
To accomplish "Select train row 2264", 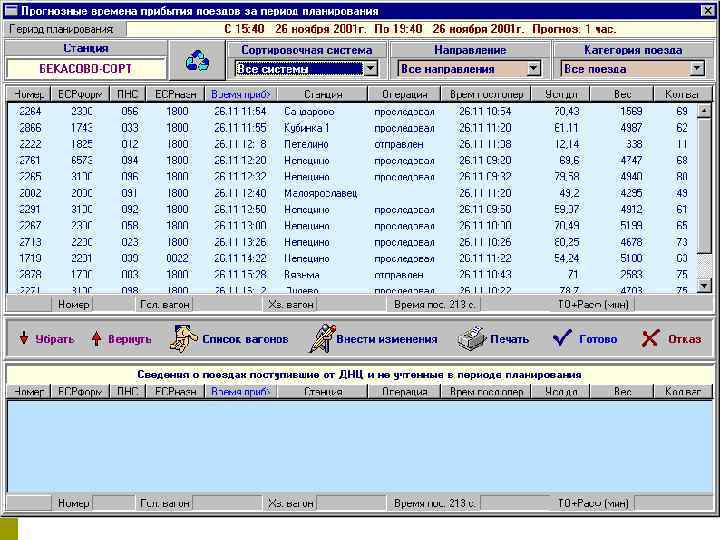I will (x=352, y=112).
